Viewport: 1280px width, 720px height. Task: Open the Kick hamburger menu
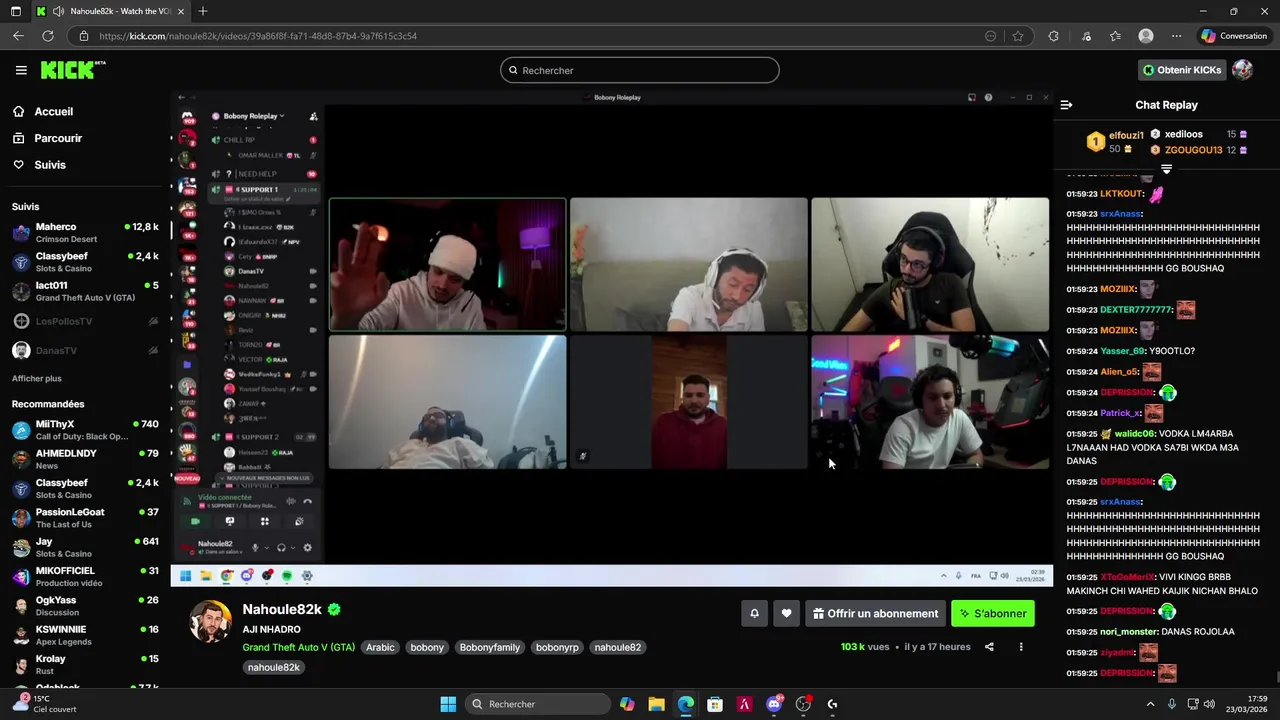pyautogui.click(x=21, y=70)
